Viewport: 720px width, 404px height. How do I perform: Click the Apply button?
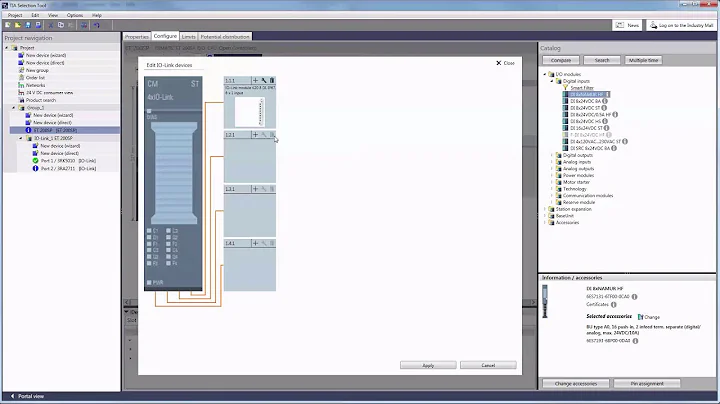pos(428,365)
